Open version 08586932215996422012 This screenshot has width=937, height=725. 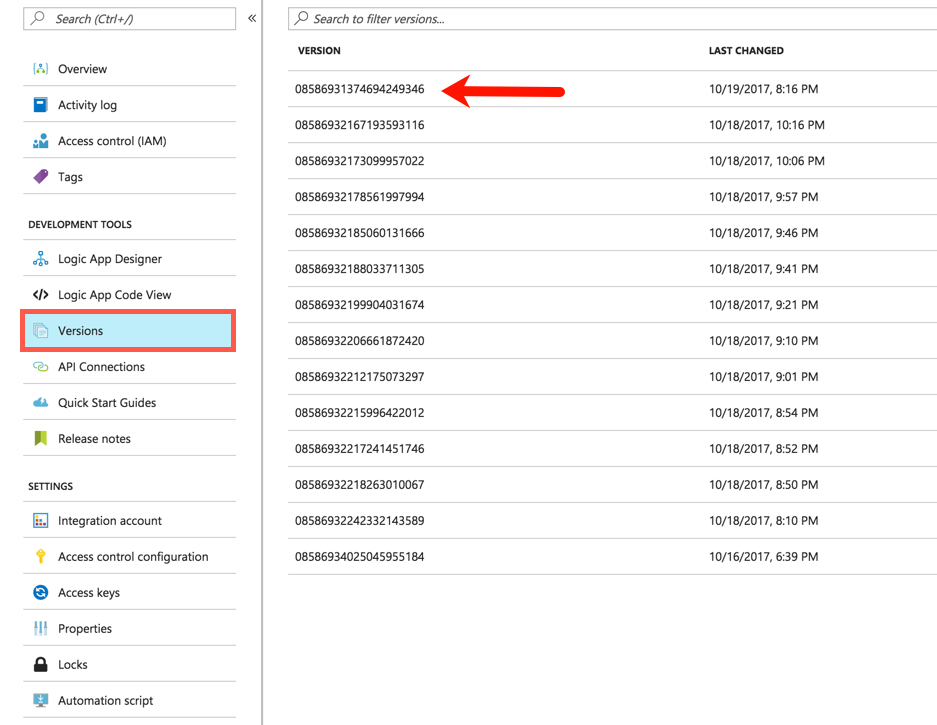tap(359, 412)
